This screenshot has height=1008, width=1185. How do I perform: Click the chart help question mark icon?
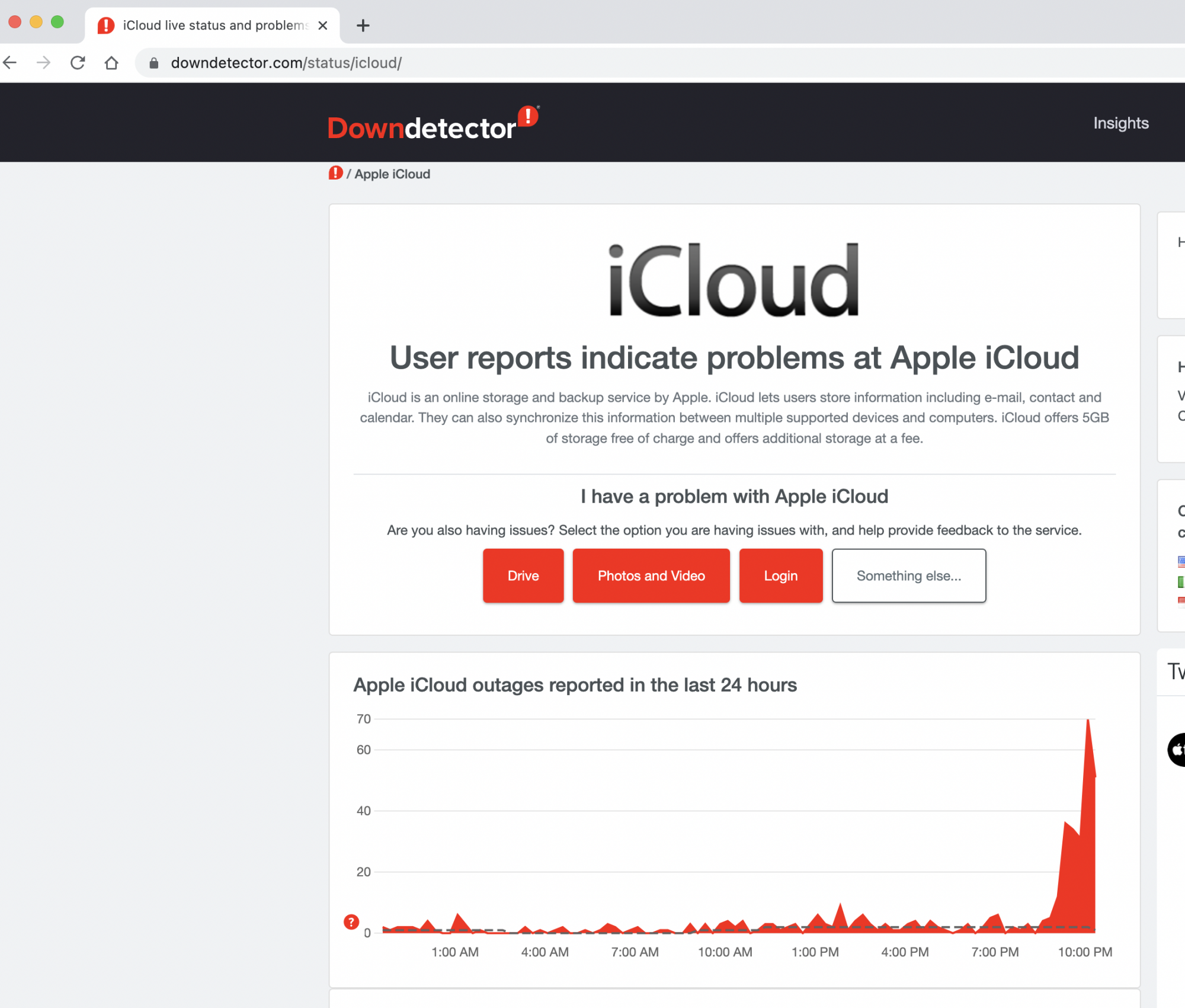351,922
